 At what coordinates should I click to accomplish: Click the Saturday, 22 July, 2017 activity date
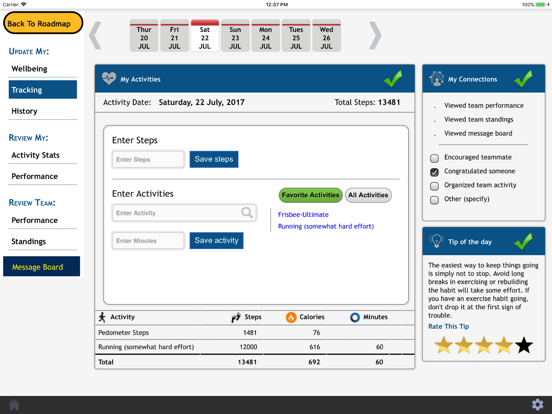201,102
